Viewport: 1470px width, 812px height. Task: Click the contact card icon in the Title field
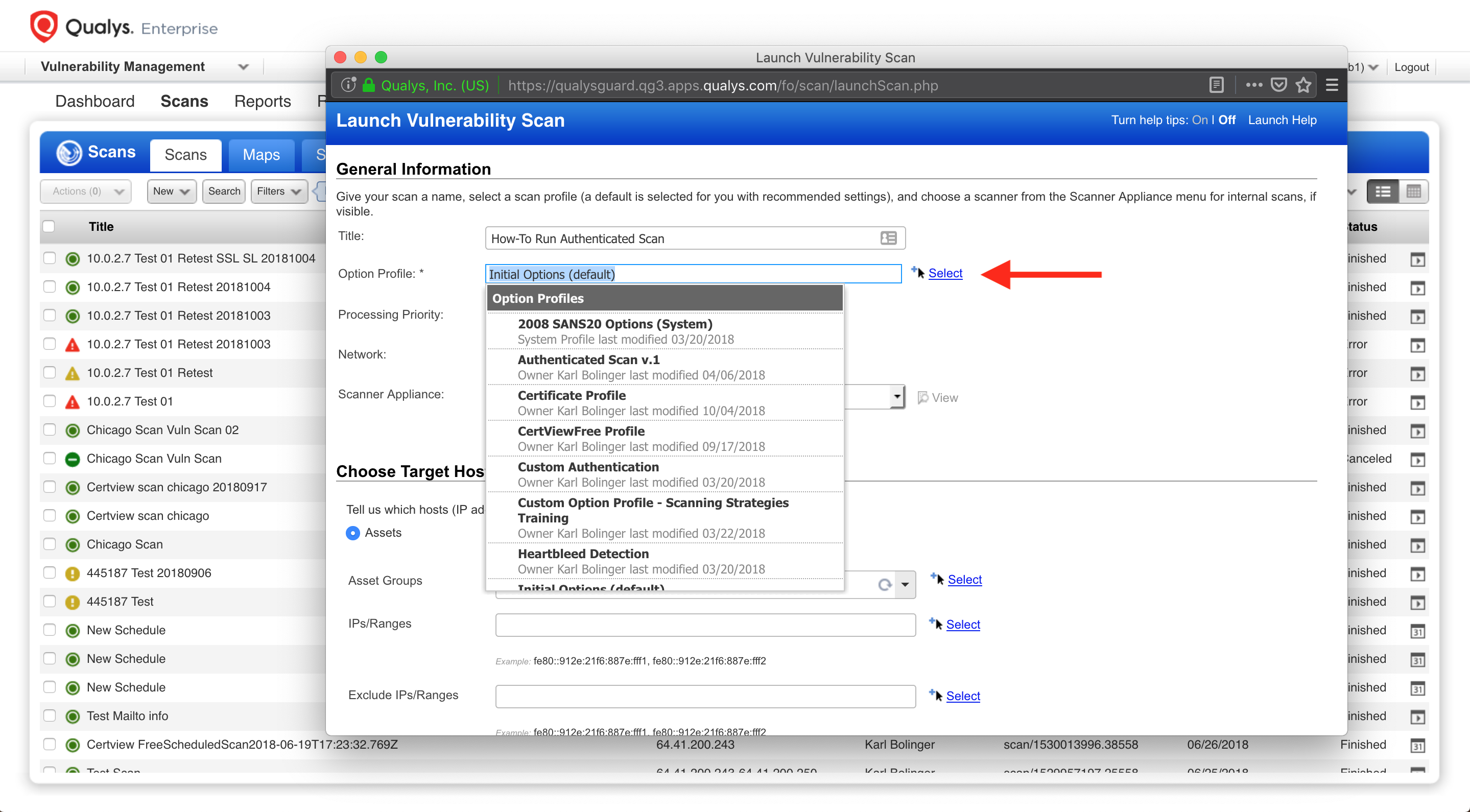click(x=889, y=238)
